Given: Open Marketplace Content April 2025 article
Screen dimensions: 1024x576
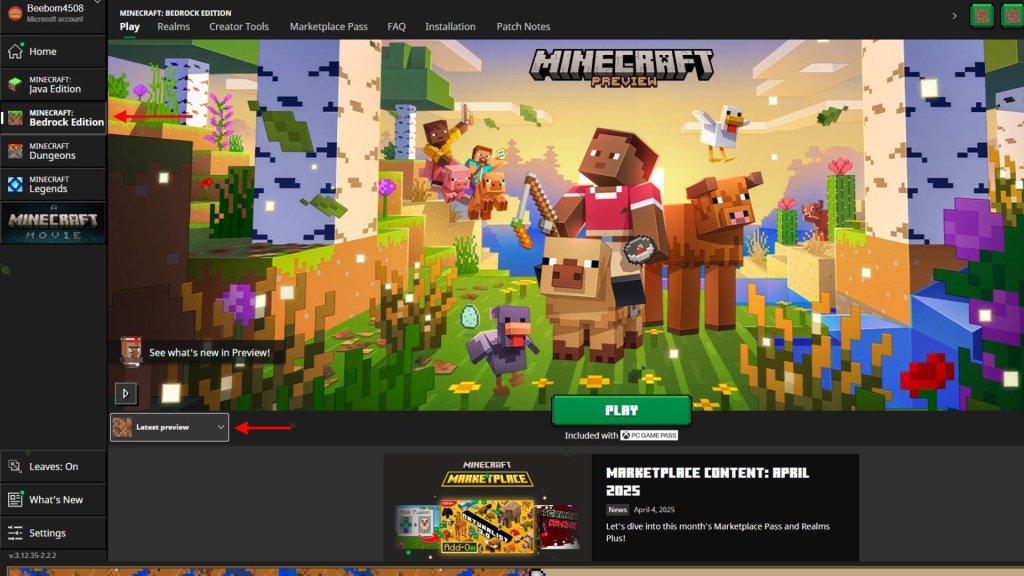Looking at the screenshot, I should 707,480.
